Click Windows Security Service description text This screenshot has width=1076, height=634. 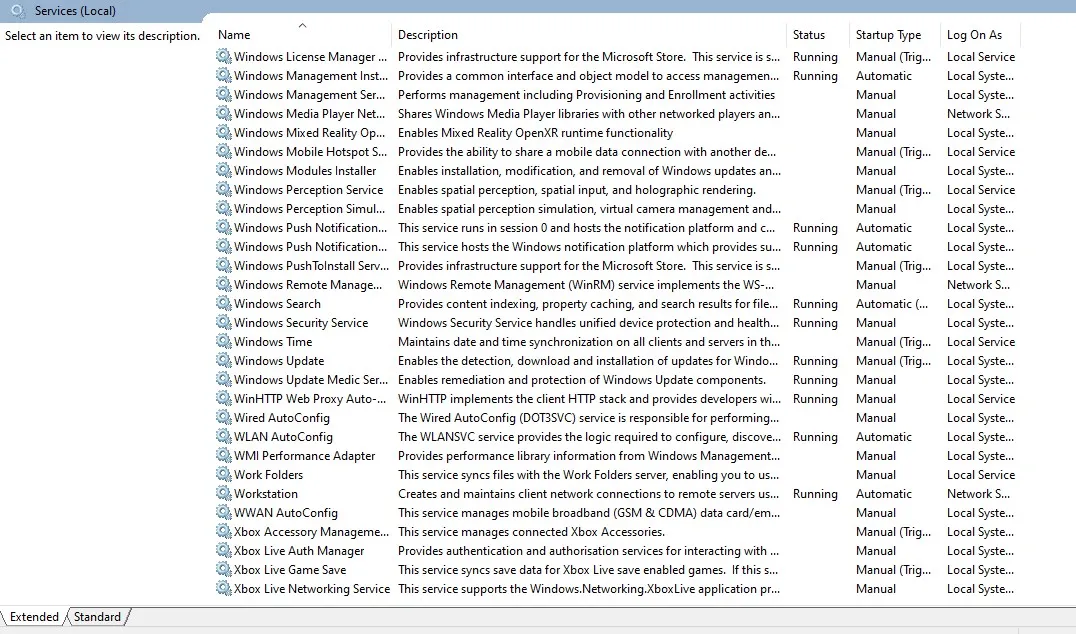point(588,322)
